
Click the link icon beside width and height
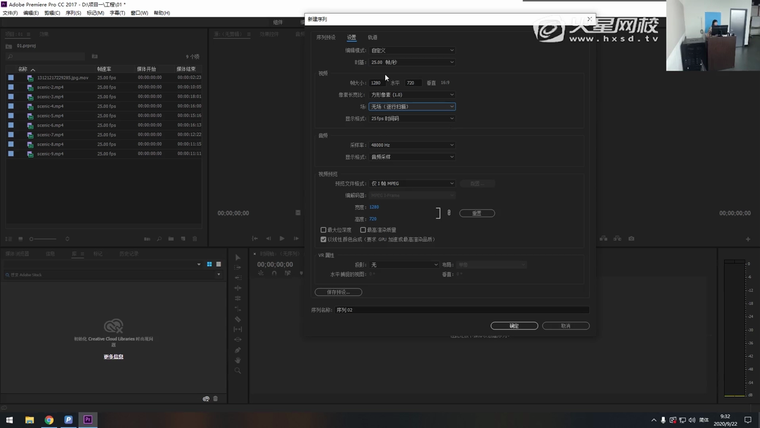point(448,213)
